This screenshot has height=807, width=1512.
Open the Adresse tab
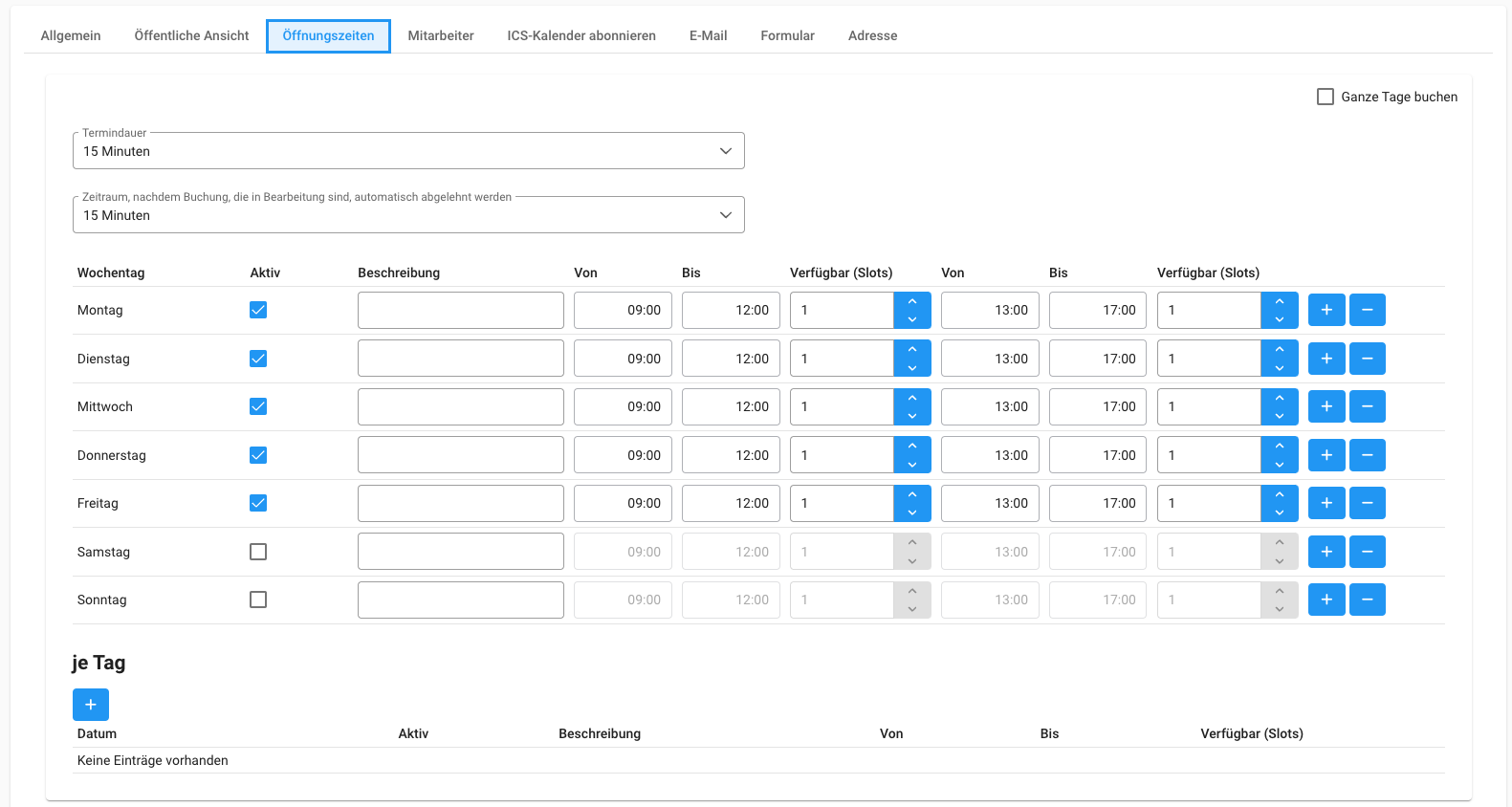[x=872, y=35]
